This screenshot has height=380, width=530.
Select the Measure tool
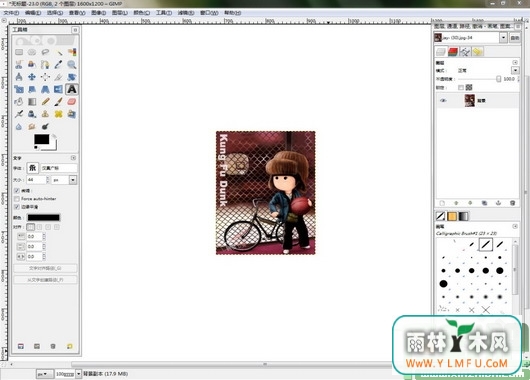[19, 77]
